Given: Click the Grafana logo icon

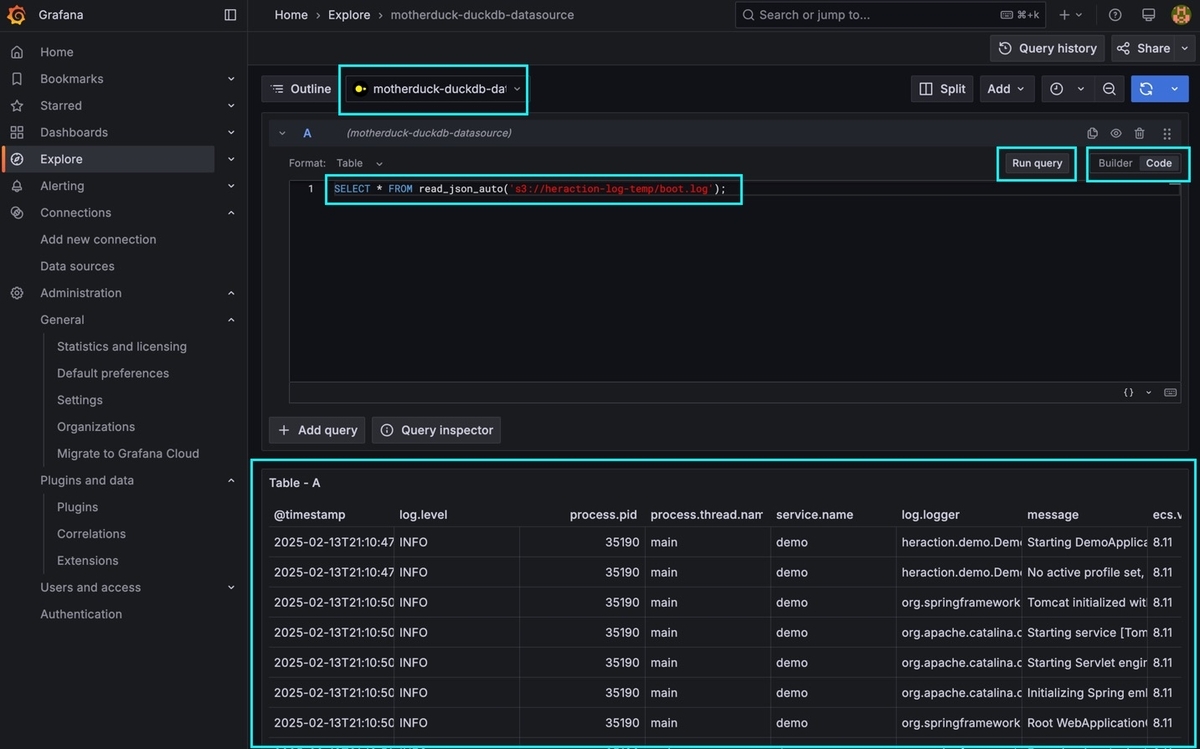Looking at the screenshot, I should pyautogui.click(x=16, y=15).
